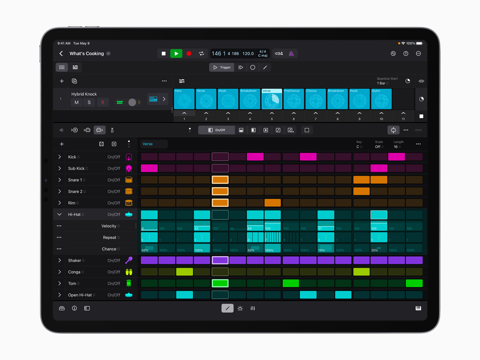Toggle the count-in button beside the metronome
Image resolution: width=480 pixels, height=360 pixels.
click(279, 54)
